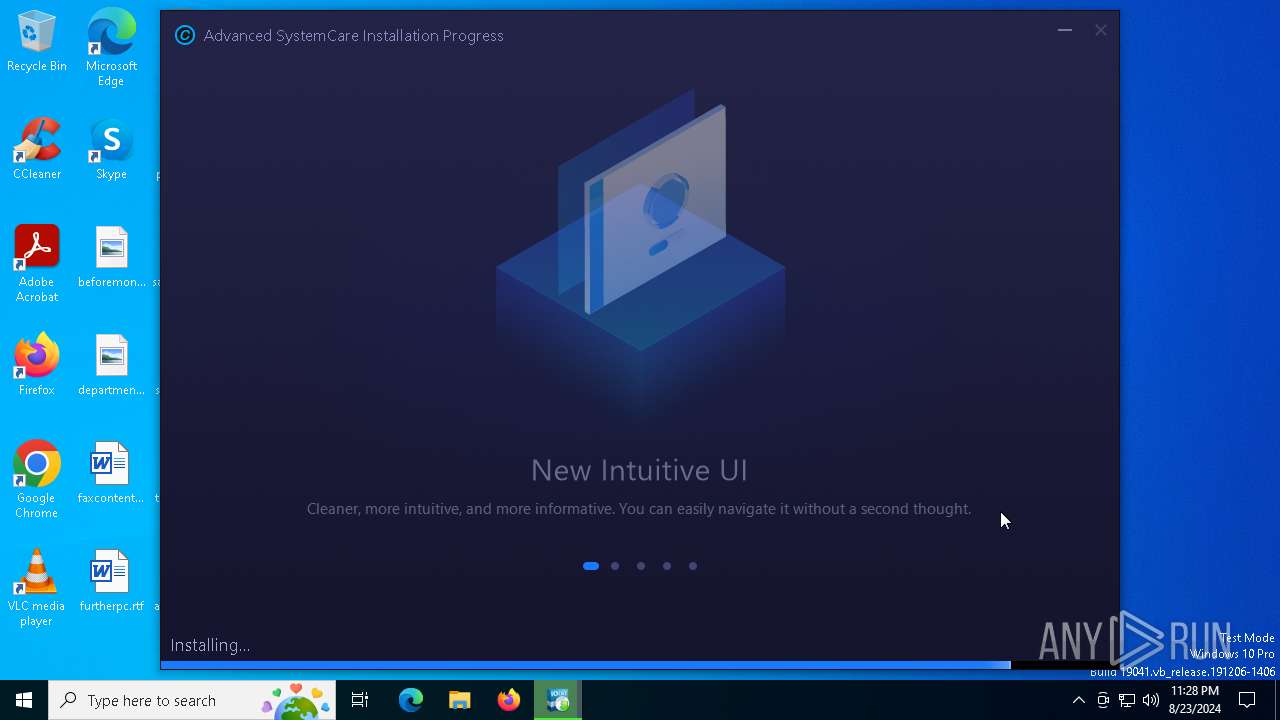
Task: Open File Explorer from the taskbar
Action: 459,700
